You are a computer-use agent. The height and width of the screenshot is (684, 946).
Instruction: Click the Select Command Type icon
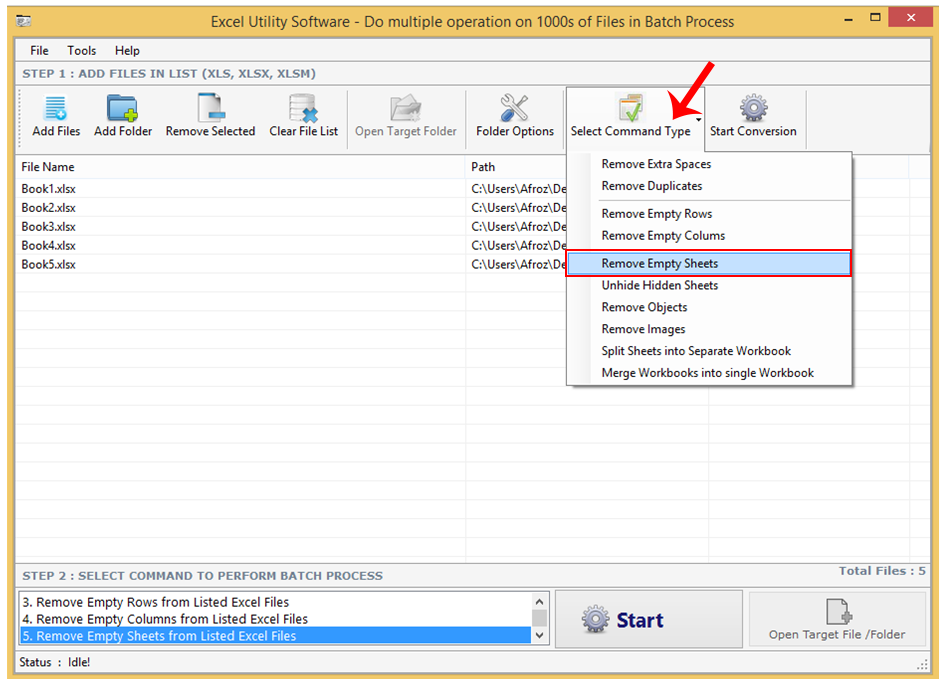(630, 108)
